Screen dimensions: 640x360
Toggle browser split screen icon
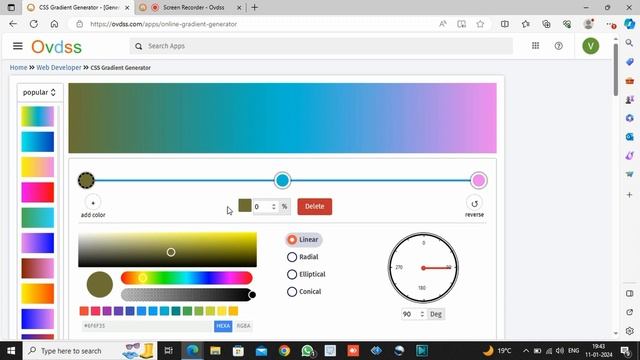(x=505, y=24)
